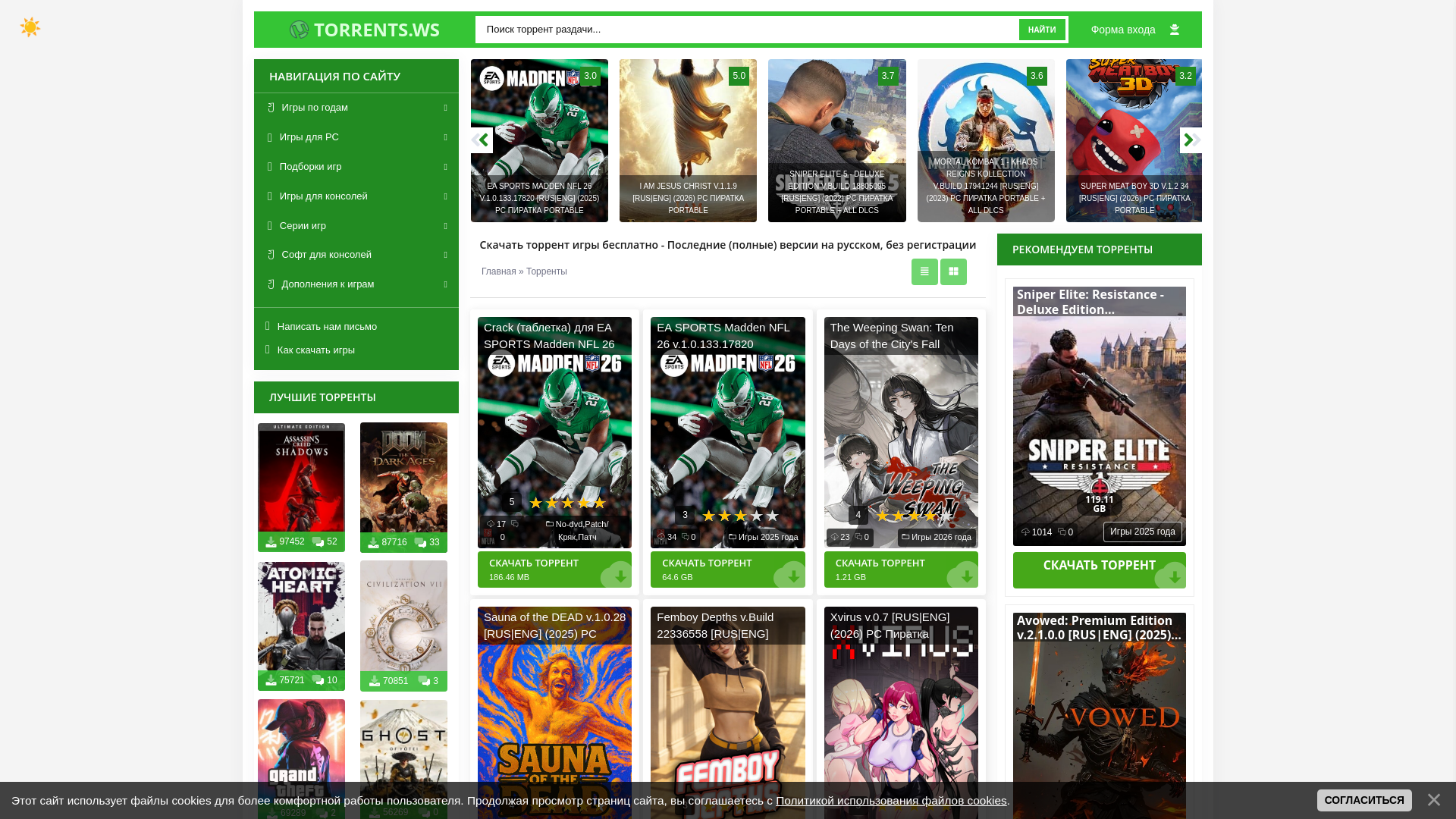Screen dimensions: 1456x819
Task: Set star rating on Crack Madden NFL card
Action: [x=567, y=503]
